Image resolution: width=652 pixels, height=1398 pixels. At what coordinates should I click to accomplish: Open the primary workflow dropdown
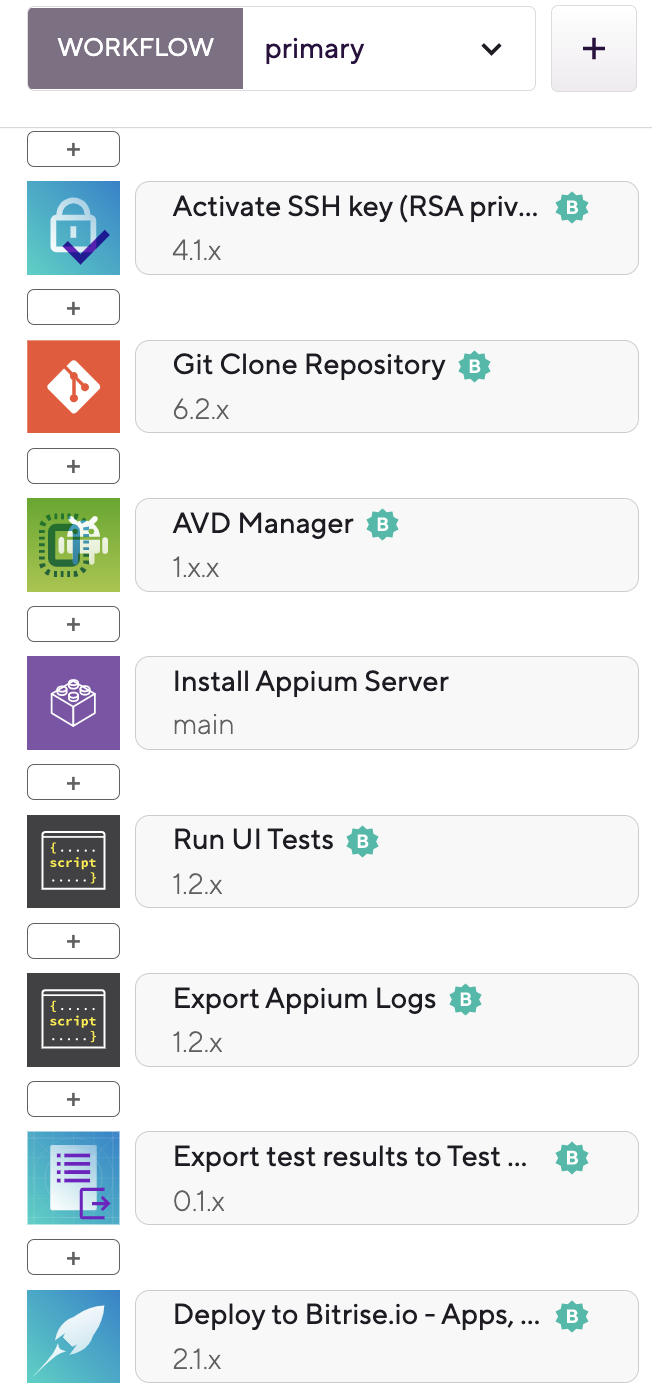coord(389,48)
